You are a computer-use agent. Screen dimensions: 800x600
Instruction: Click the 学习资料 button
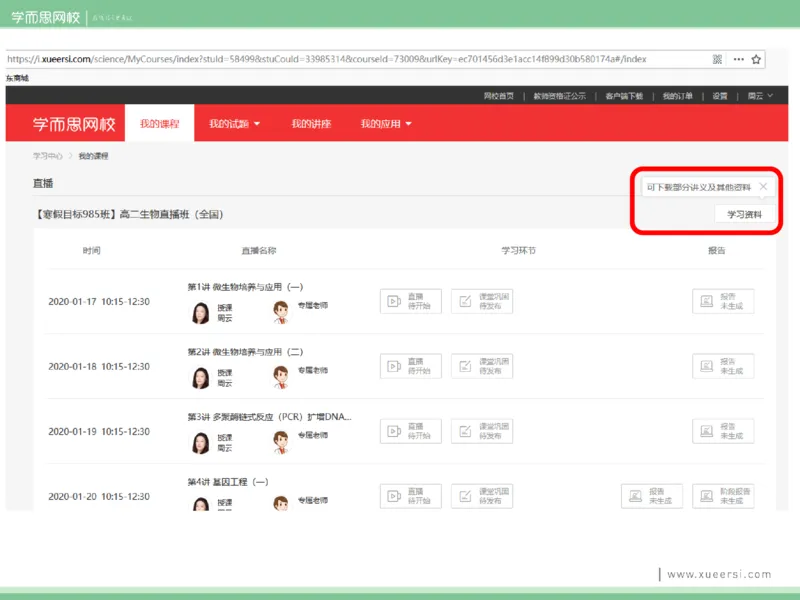point(744,214)
